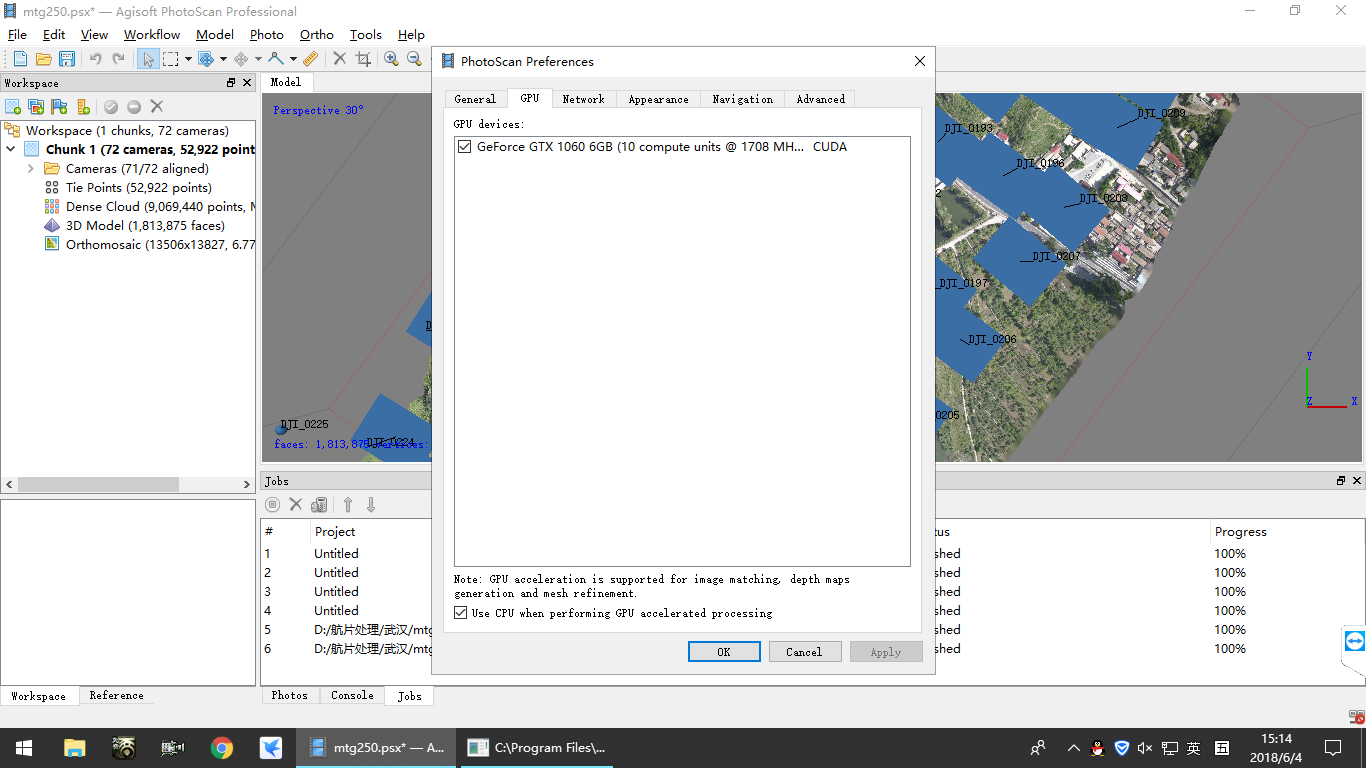Viewport: 1366px width, 768px height.
Task: Select the Ruler measurement tool
Action: pyautogui.click(x=310, y=59)
